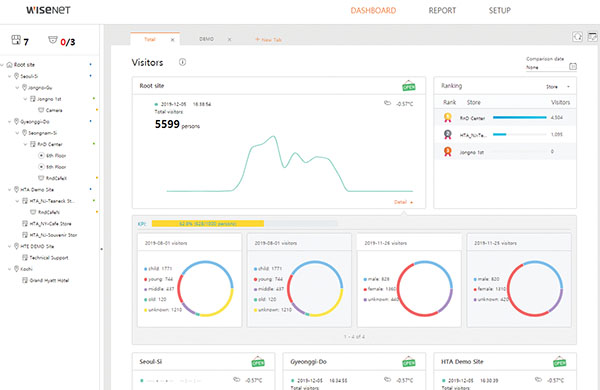Click the HTA_NJ-Te... ranking visitors bar

520,134
